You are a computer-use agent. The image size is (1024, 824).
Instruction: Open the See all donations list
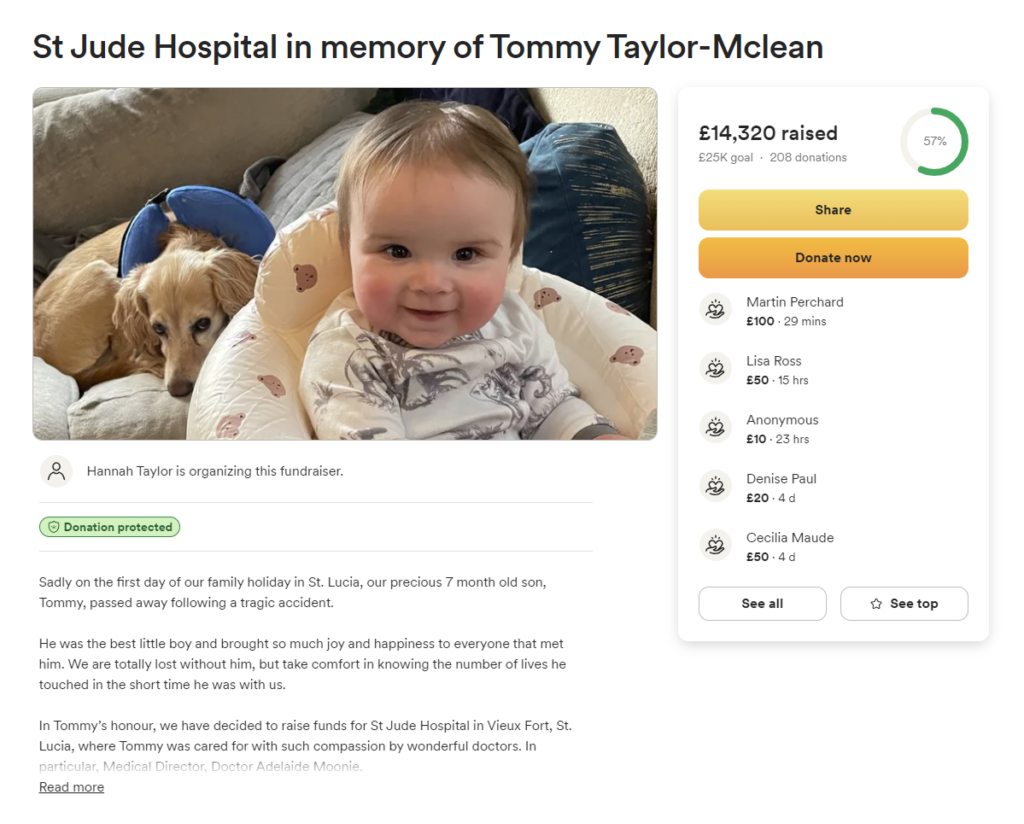pyautogui.click(x=762, y=603)
